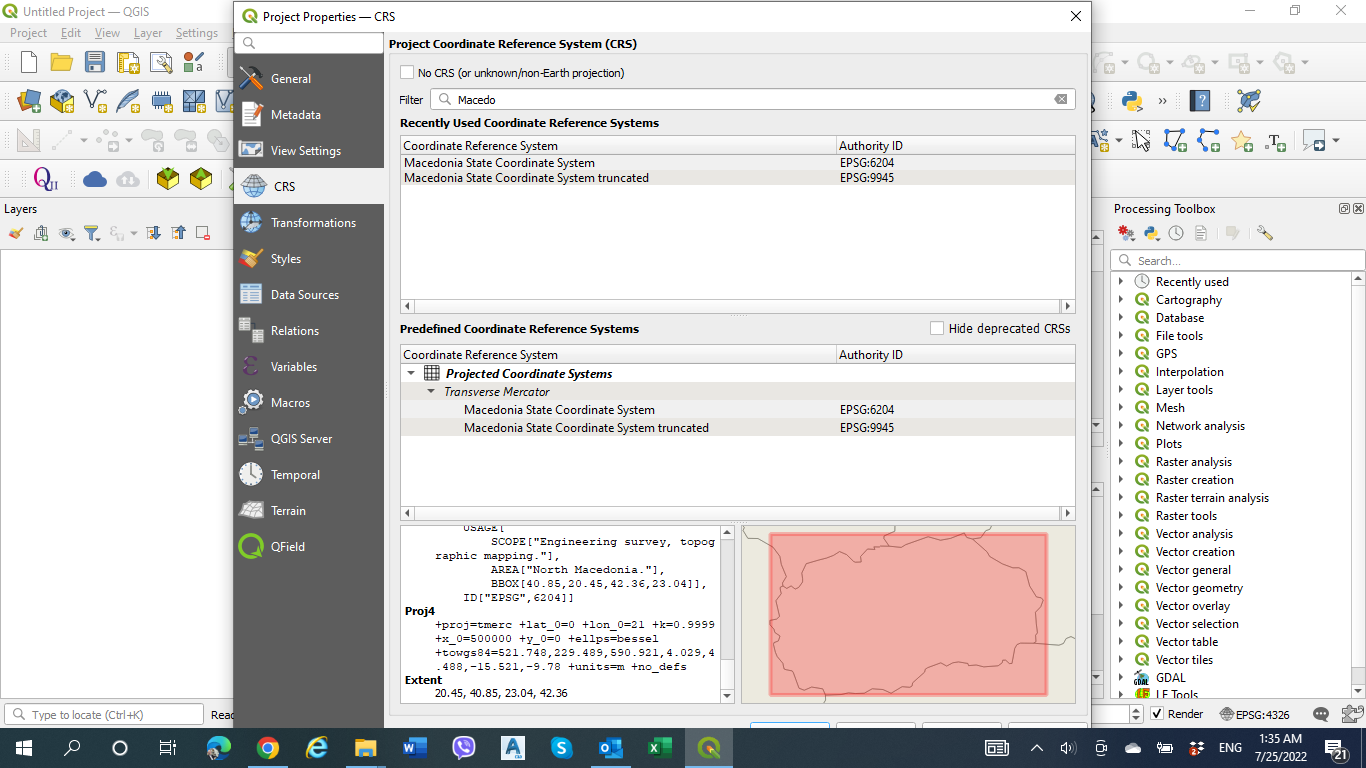This screenshot has width=1366, height=768.
Task: Collapse the Transverse Mercator group
Action: tap(431, 391)
